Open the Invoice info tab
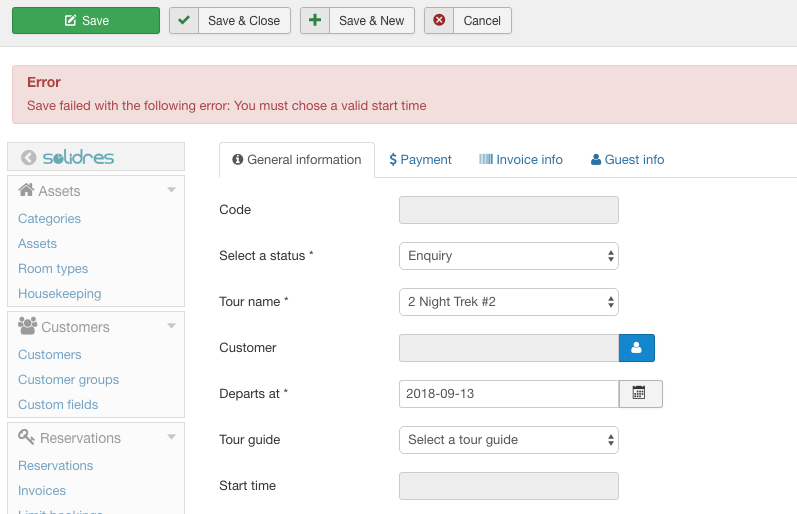This screenshot has height=514, width=797. coord(521,160)
